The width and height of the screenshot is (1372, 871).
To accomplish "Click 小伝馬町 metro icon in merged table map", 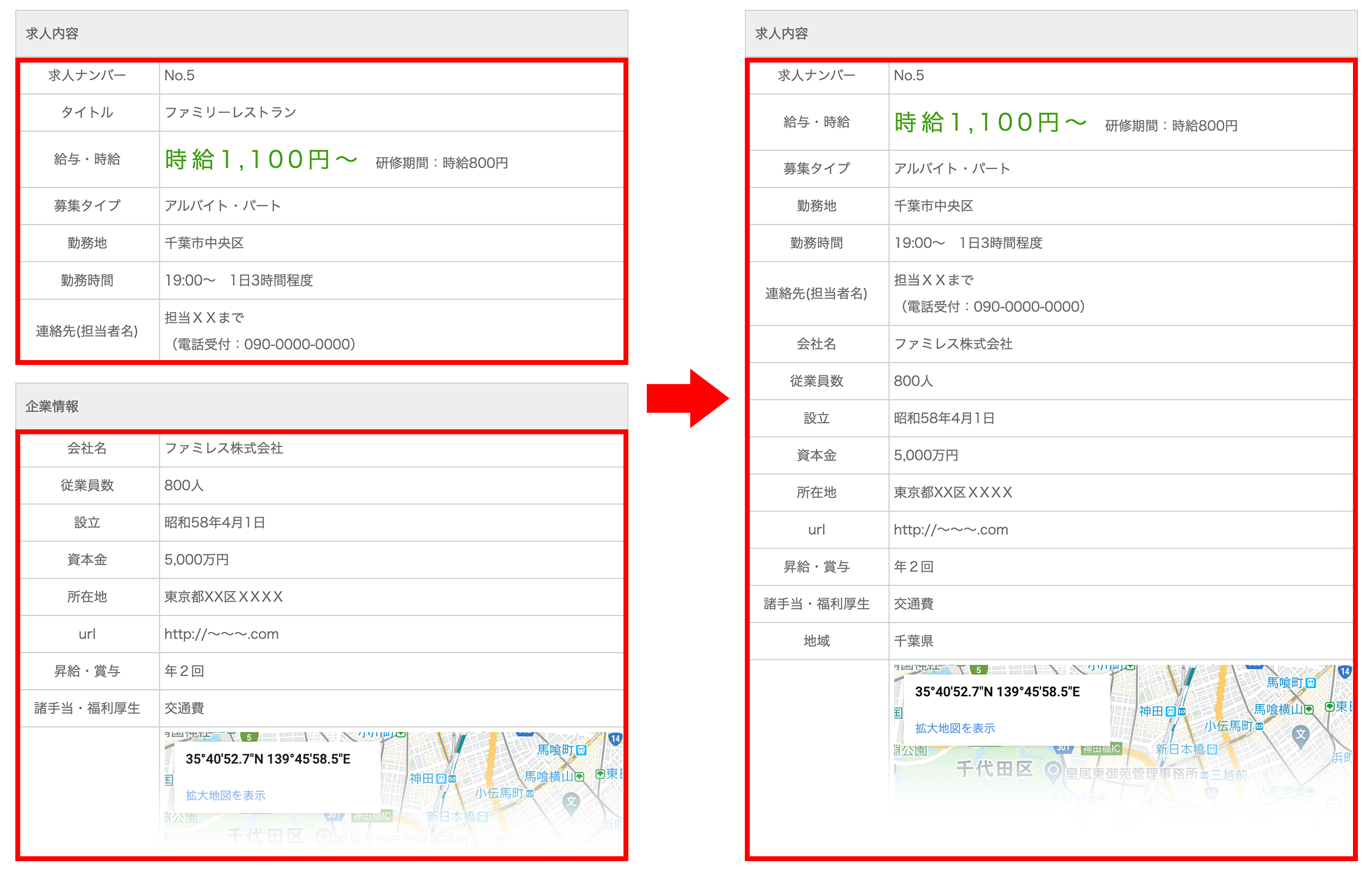I will (1259, 726).
